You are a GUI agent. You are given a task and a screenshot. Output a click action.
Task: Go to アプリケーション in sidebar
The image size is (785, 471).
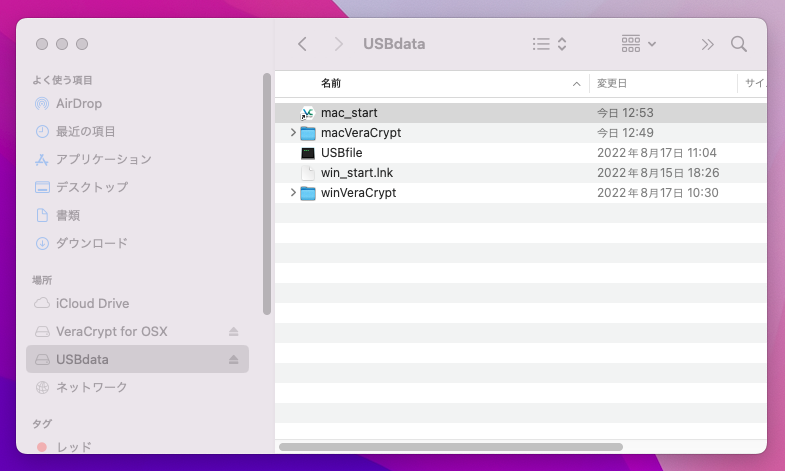coord(103,159)
